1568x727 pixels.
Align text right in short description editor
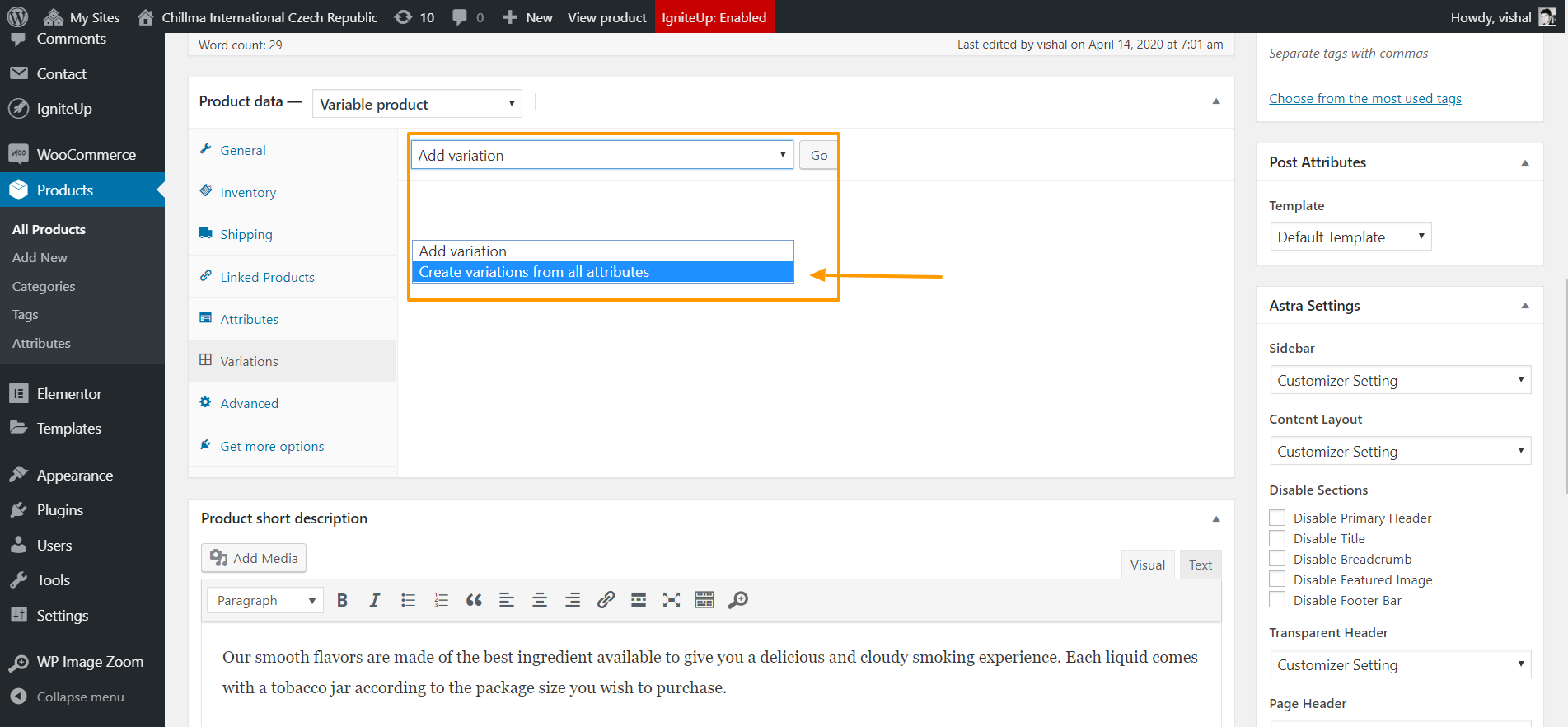click(x=573, y=600)
